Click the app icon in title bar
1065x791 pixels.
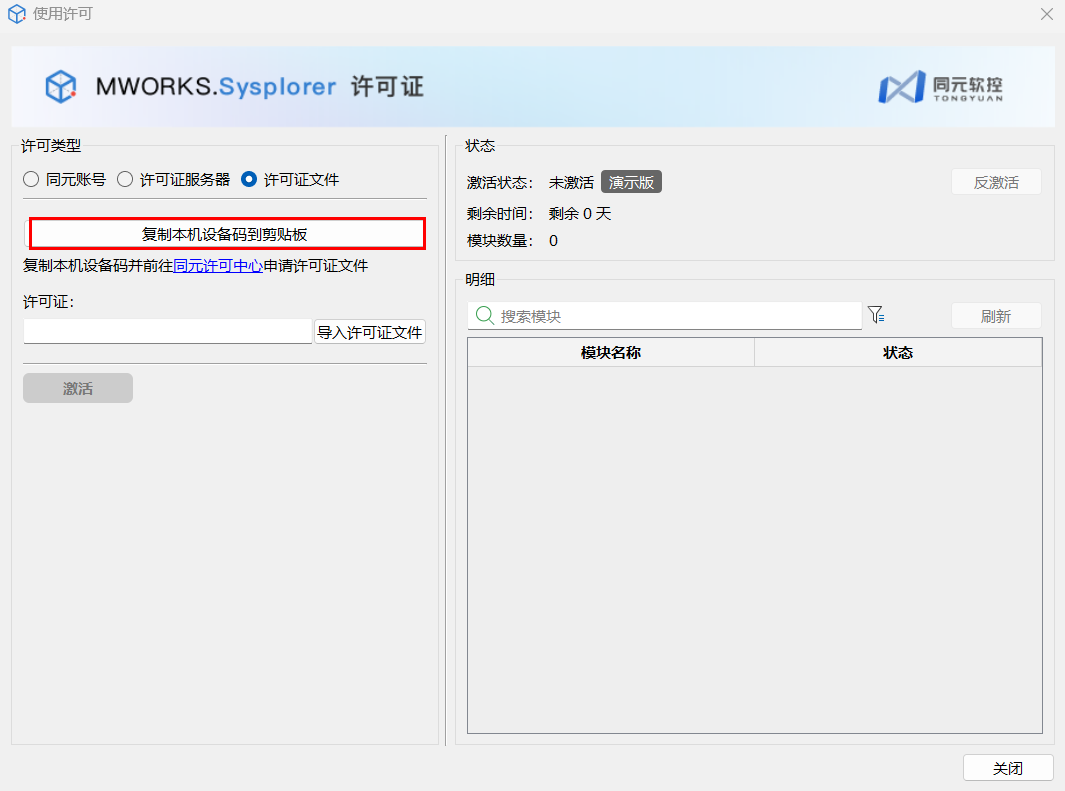pos(16,14)
